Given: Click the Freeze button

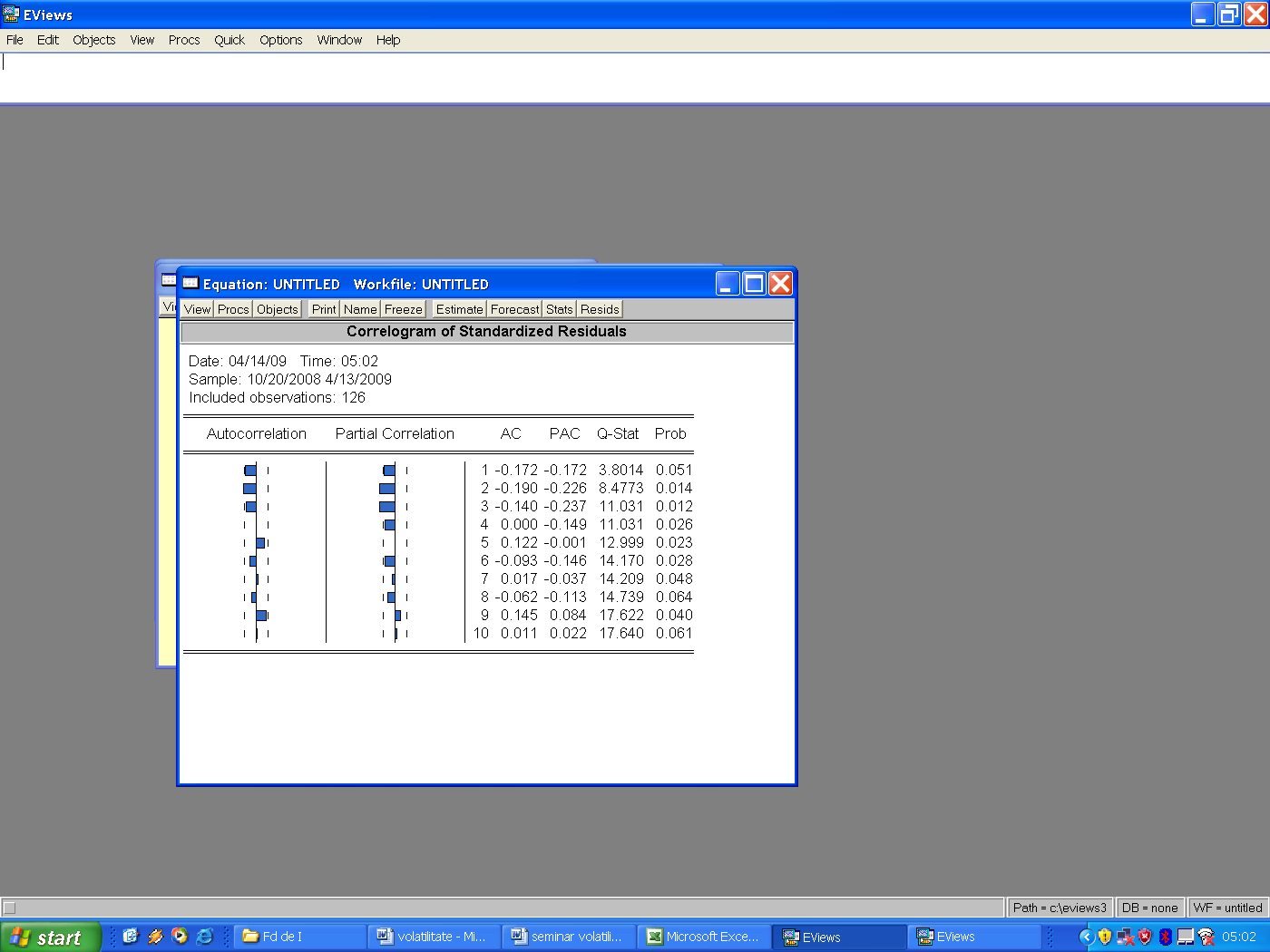Looking at the screenshot, I should [x=404, y=309].
